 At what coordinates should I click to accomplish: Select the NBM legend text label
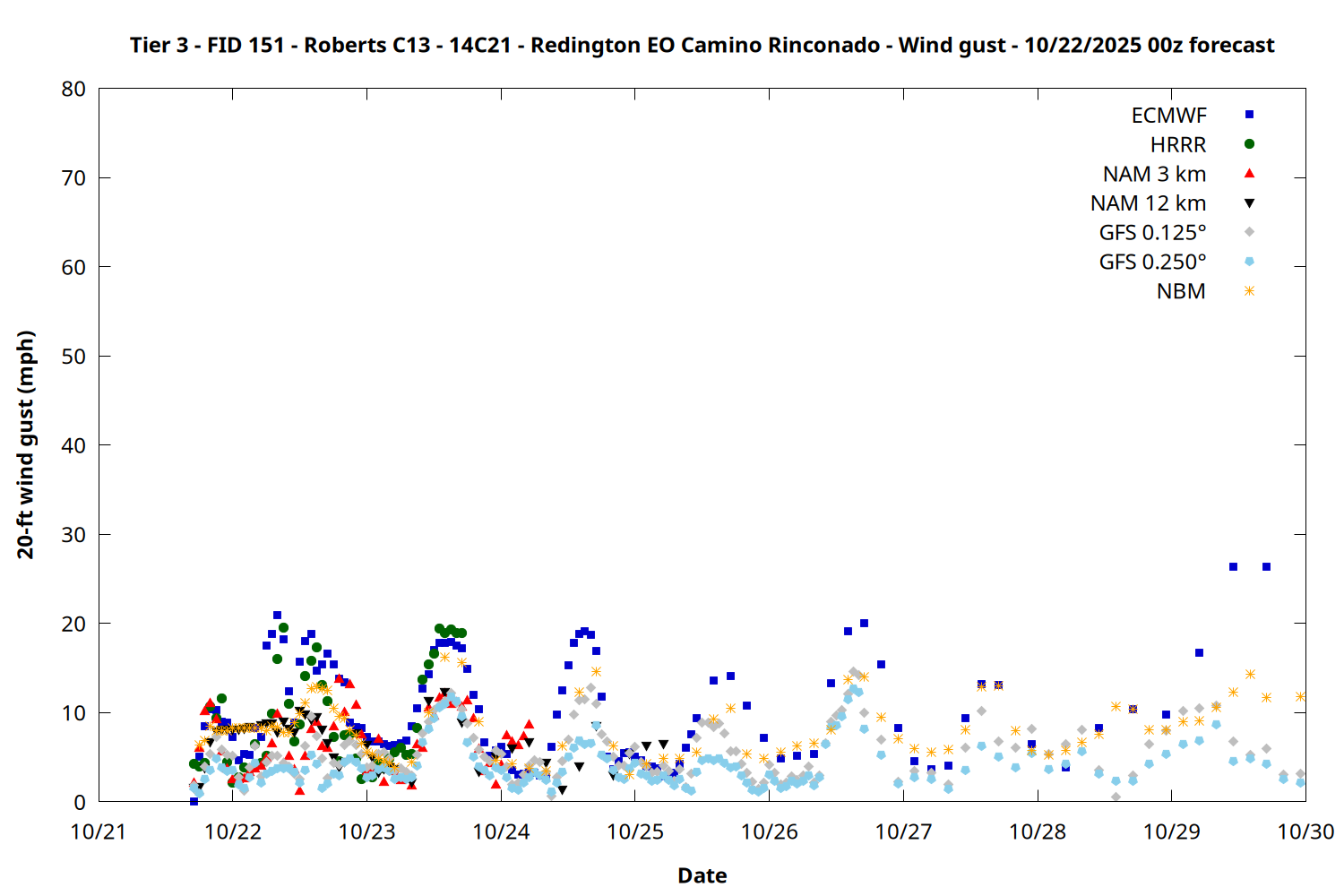(x=1181, y=292)
